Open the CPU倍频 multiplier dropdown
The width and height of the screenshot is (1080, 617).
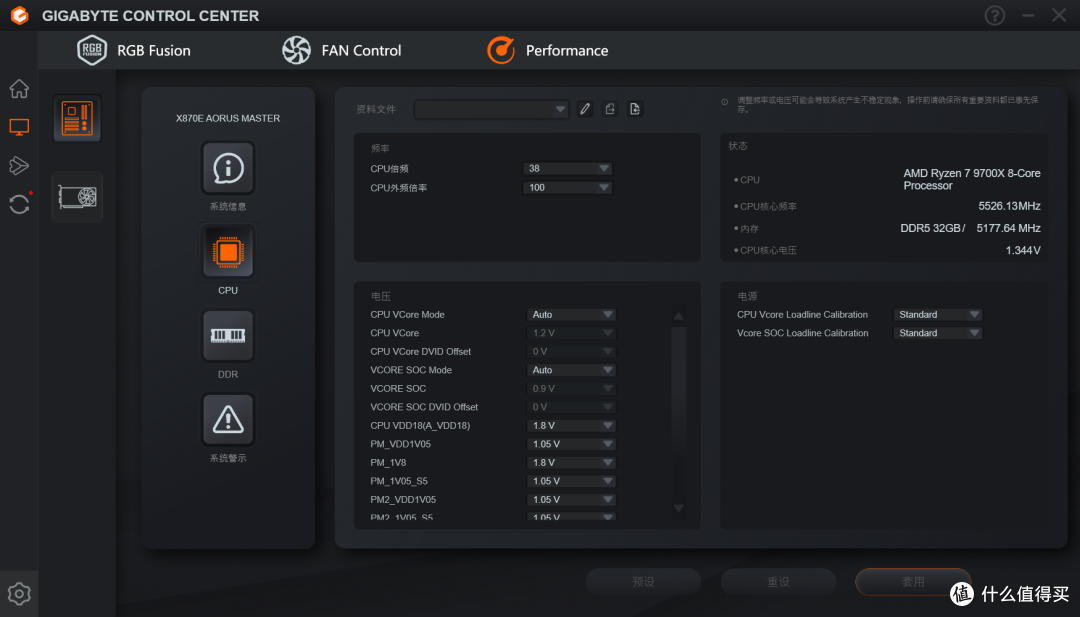568,169
